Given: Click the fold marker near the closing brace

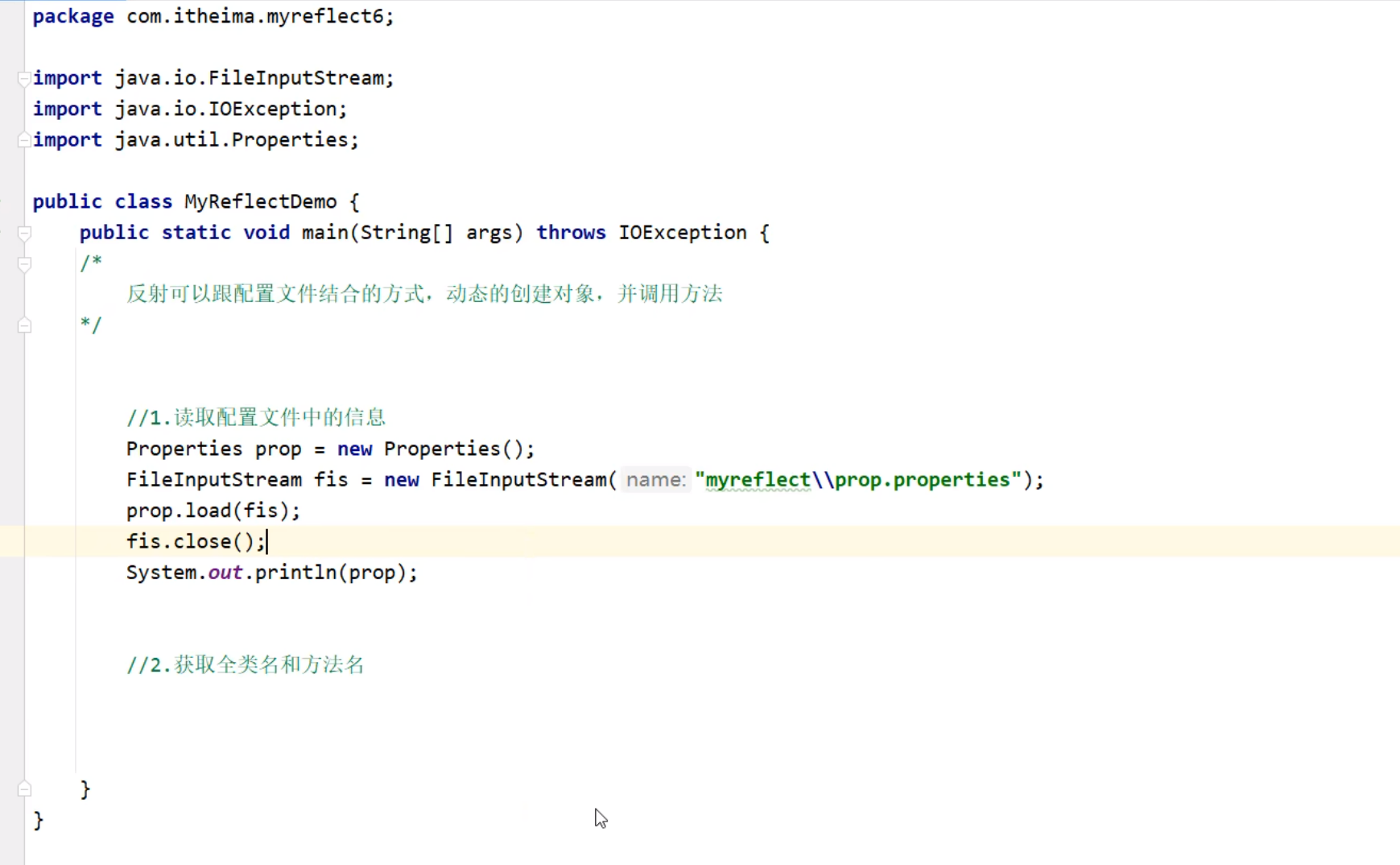Looking at the screenshot, I should (23, 788).
